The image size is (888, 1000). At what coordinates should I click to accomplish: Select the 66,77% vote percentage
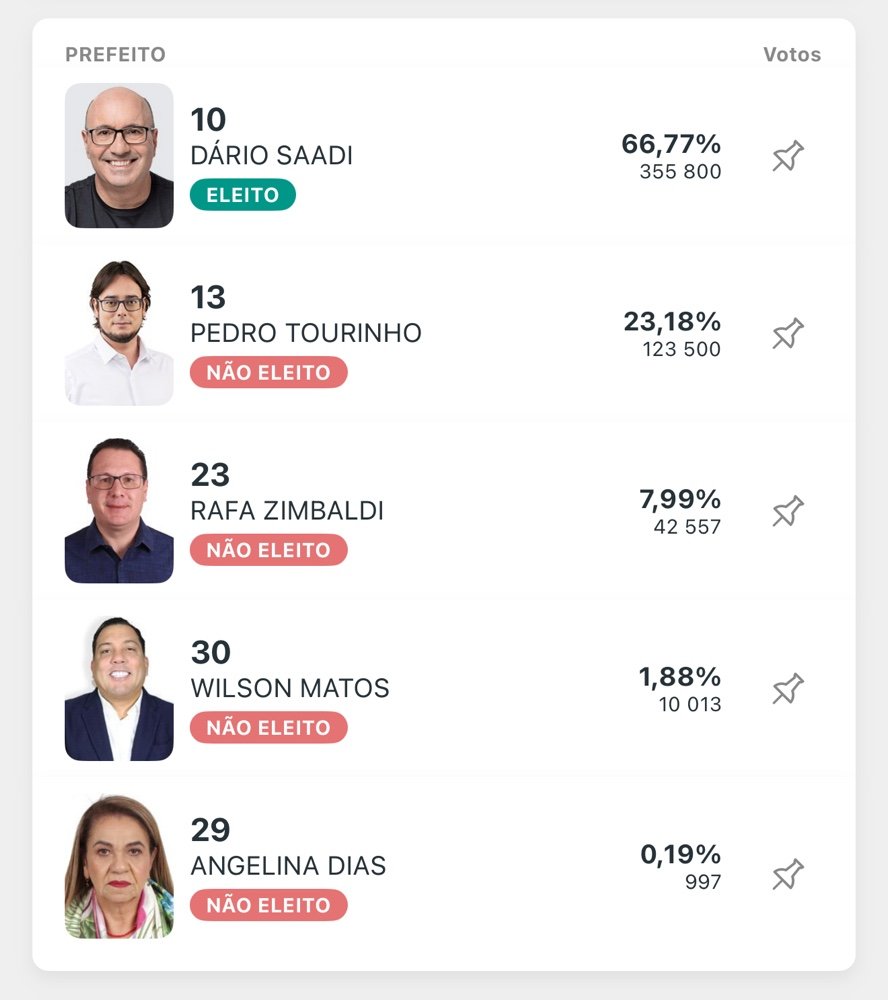[671, 144]
